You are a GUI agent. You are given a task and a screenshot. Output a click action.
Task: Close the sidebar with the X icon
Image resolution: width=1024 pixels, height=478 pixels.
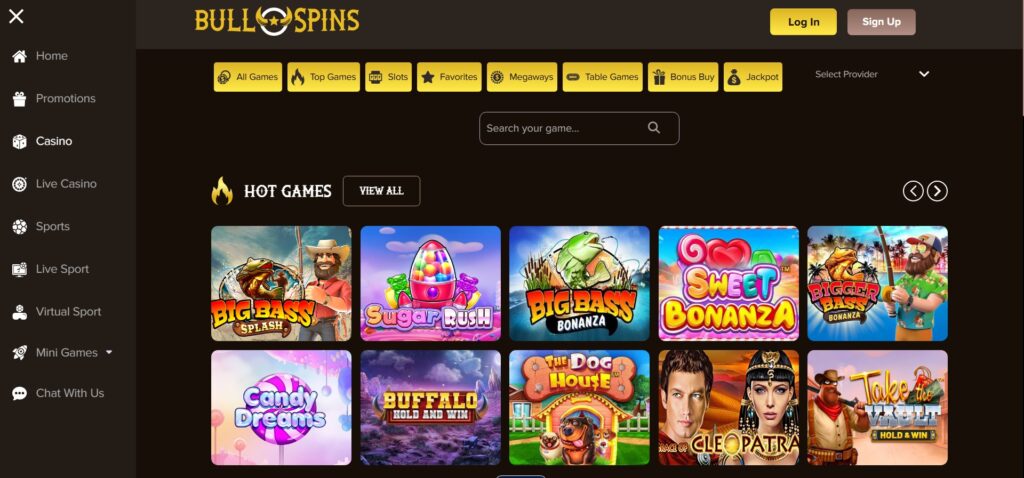tap(16, 16)
